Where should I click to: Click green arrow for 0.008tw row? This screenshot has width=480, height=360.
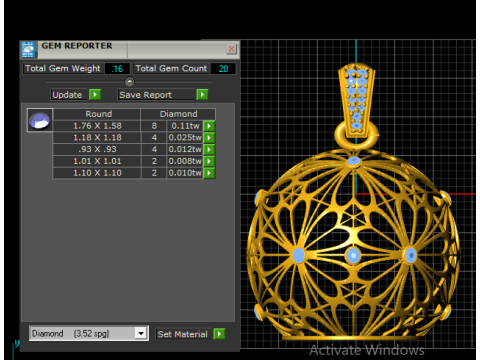tap(209, 161)
